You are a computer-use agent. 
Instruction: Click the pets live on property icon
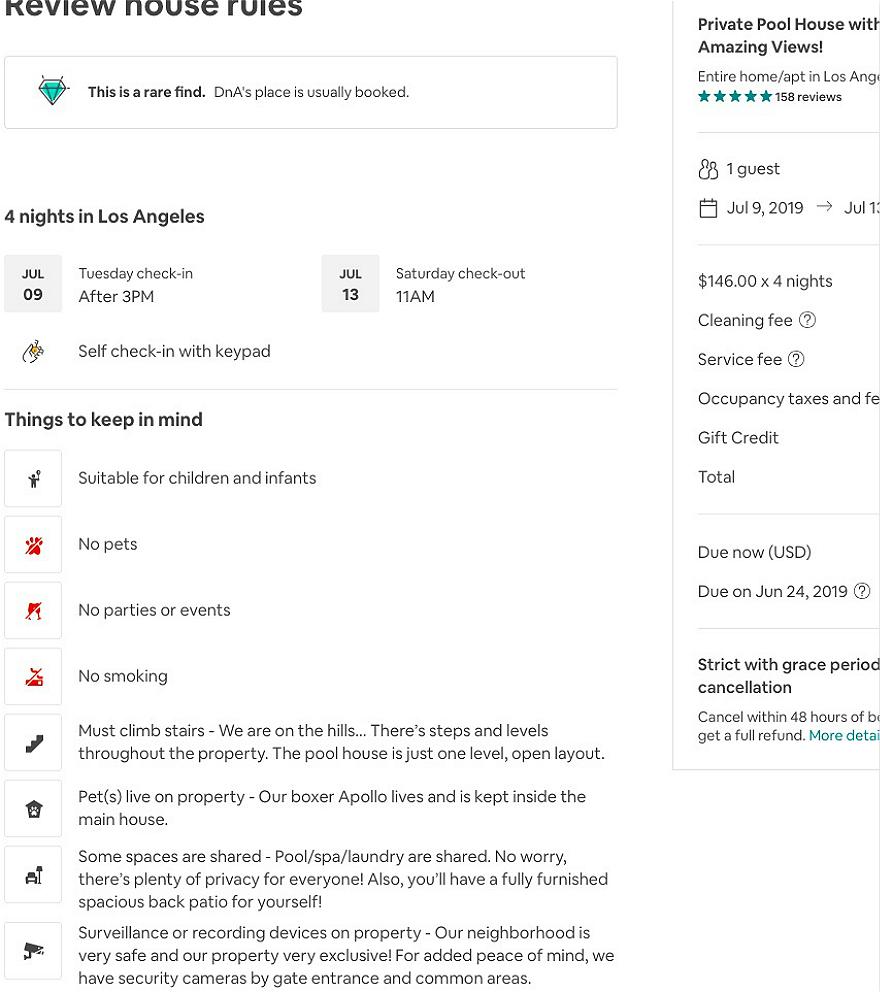(34, 809)
